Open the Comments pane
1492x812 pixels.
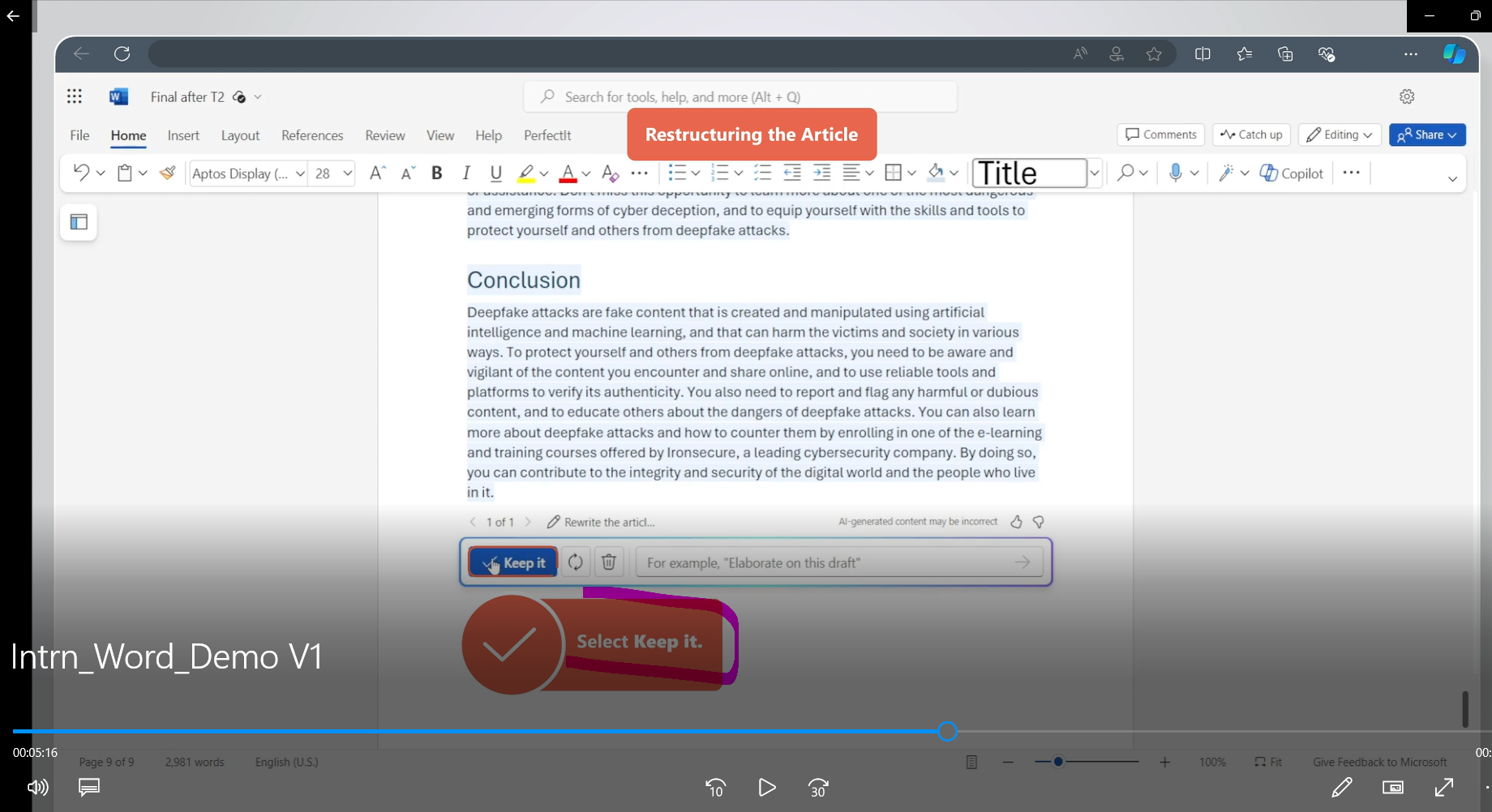point(1160,135)
